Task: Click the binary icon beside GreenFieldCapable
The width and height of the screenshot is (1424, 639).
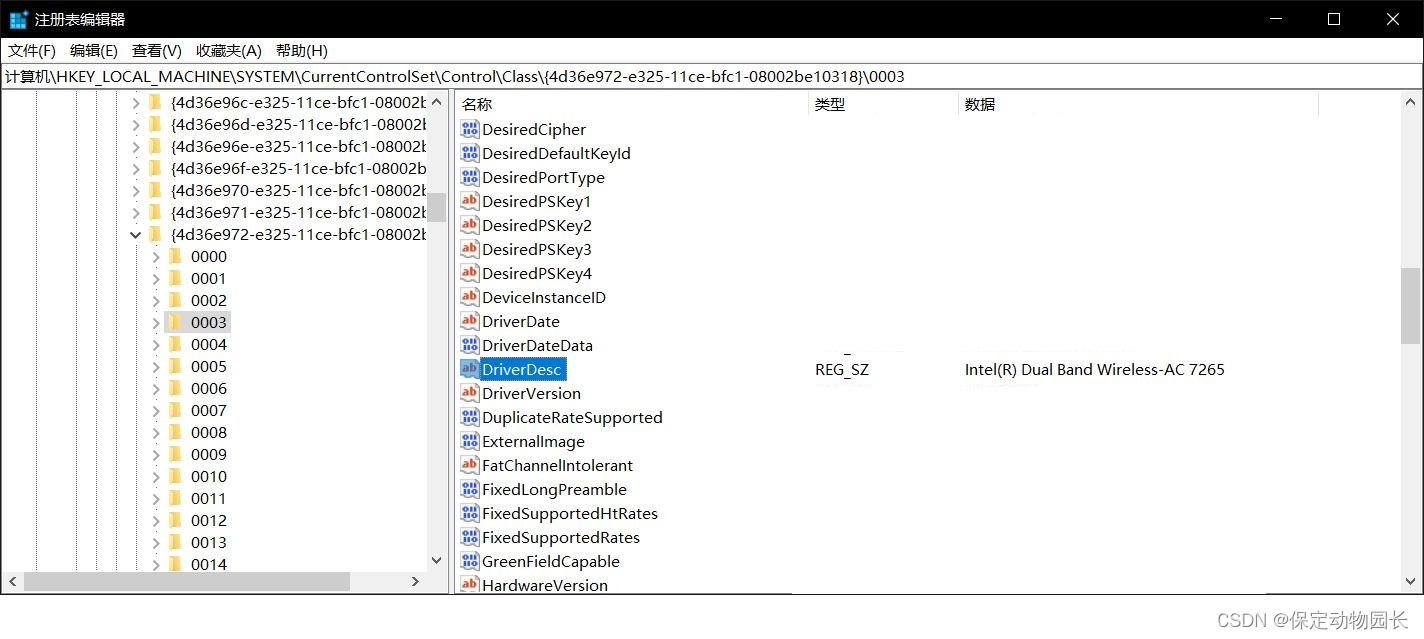Action: point(470,561)
